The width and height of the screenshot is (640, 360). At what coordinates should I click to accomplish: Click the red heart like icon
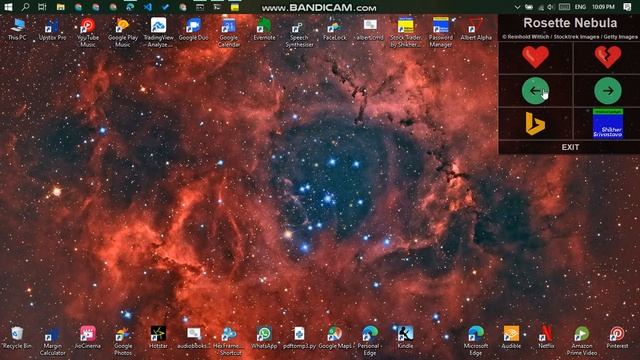[535, 57]
